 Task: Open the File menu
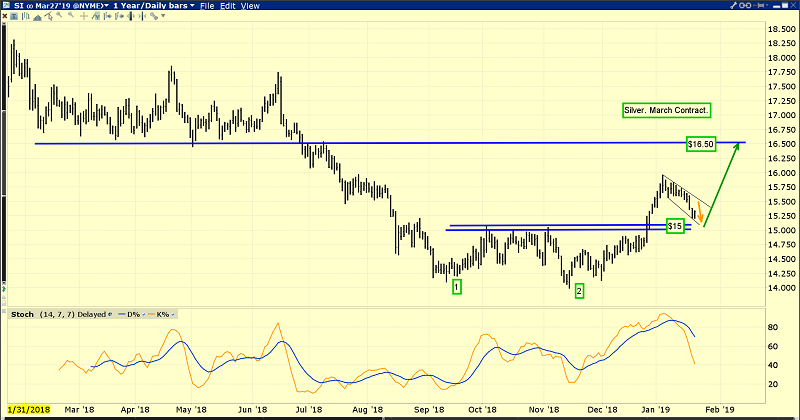(207, 6)
